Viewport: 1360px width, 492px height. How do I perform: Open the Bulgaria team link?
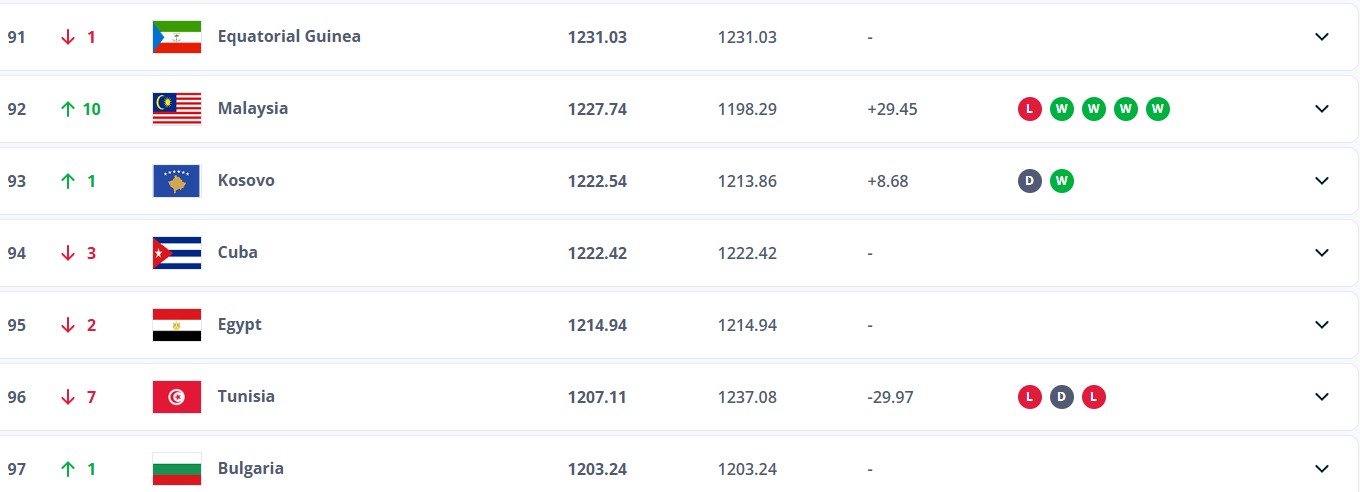click(251, 468)
